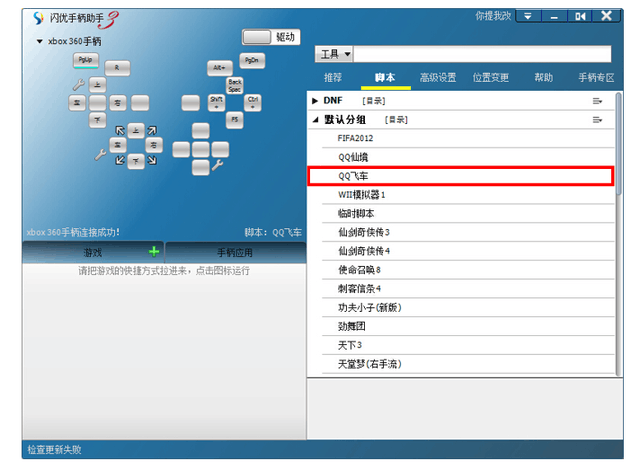
Task: Open wrench settings next to PgUp d-pad
Action: (79, 84)
